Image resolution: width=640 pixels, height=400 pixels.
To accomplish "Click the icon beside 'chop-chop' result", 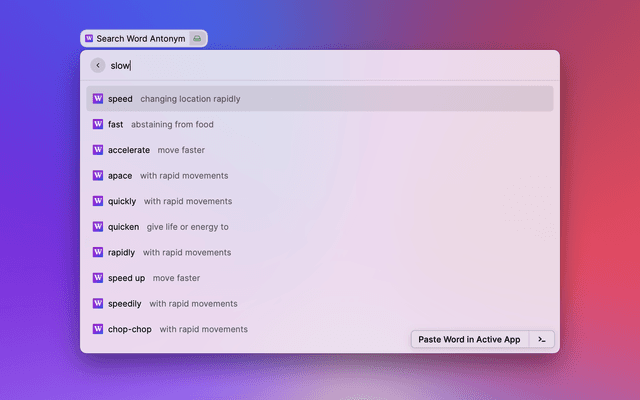I will coord(98,329).
